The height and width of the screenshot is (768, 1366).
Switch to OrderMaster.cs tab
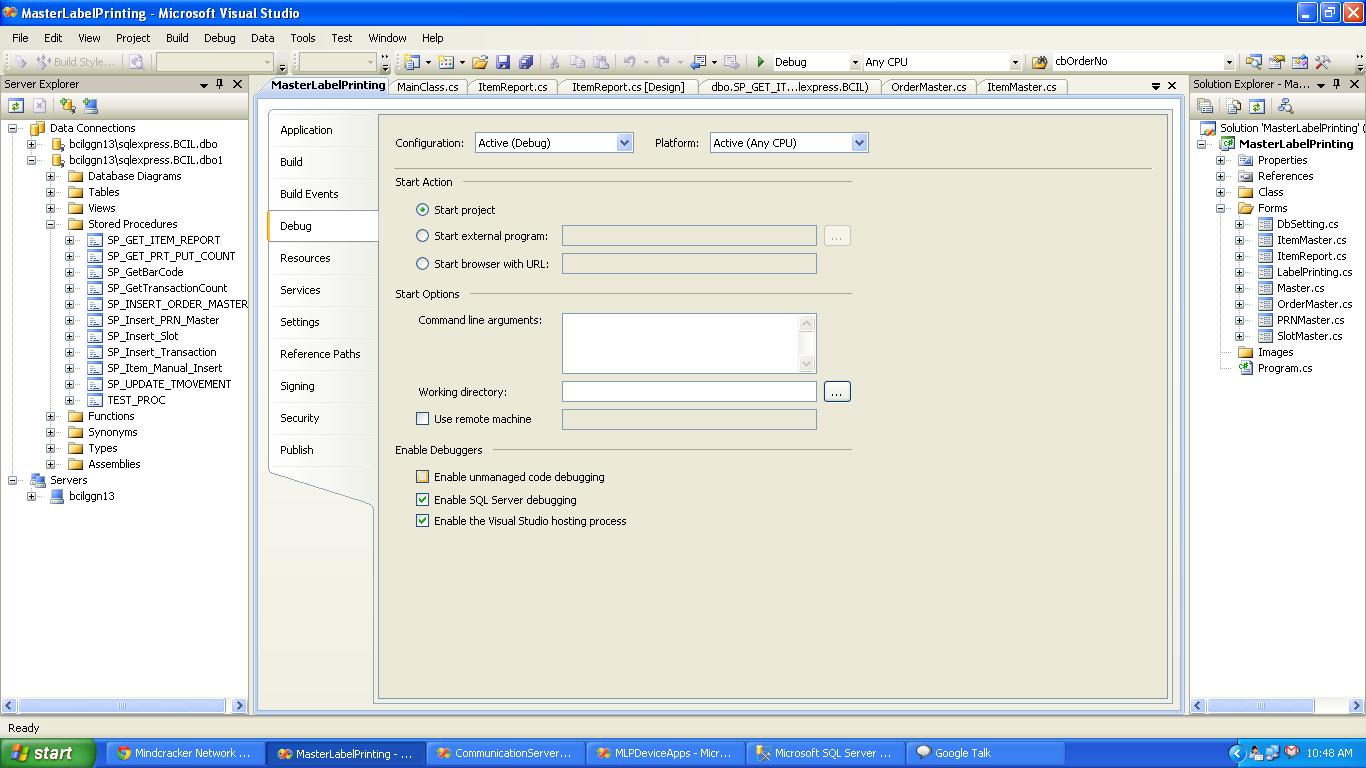pyautogui.click(x=929, y=87)
